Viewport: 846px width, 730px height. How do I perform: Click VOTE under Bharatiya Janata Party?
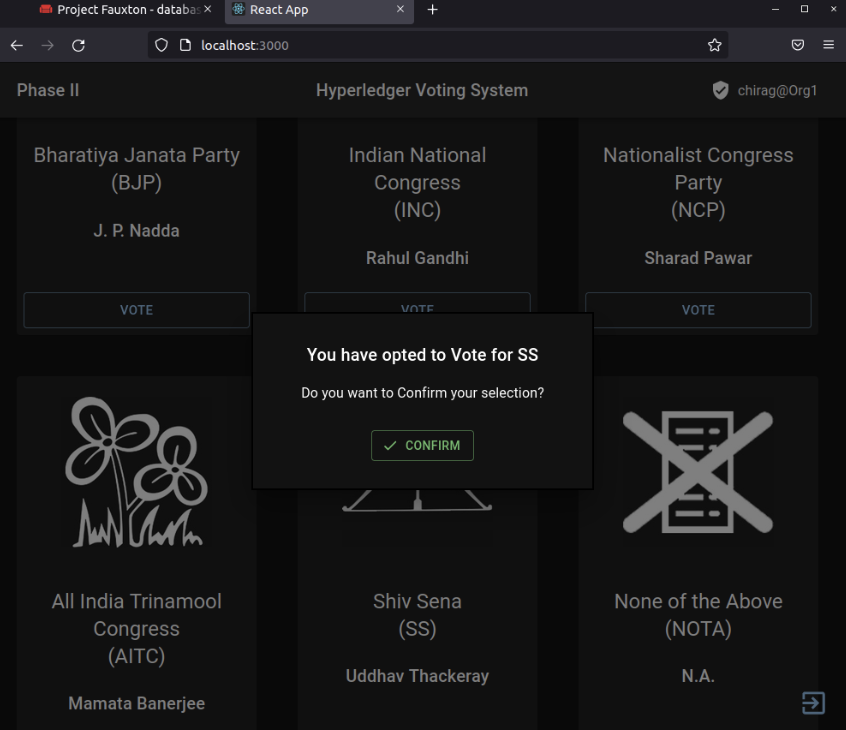136,310
